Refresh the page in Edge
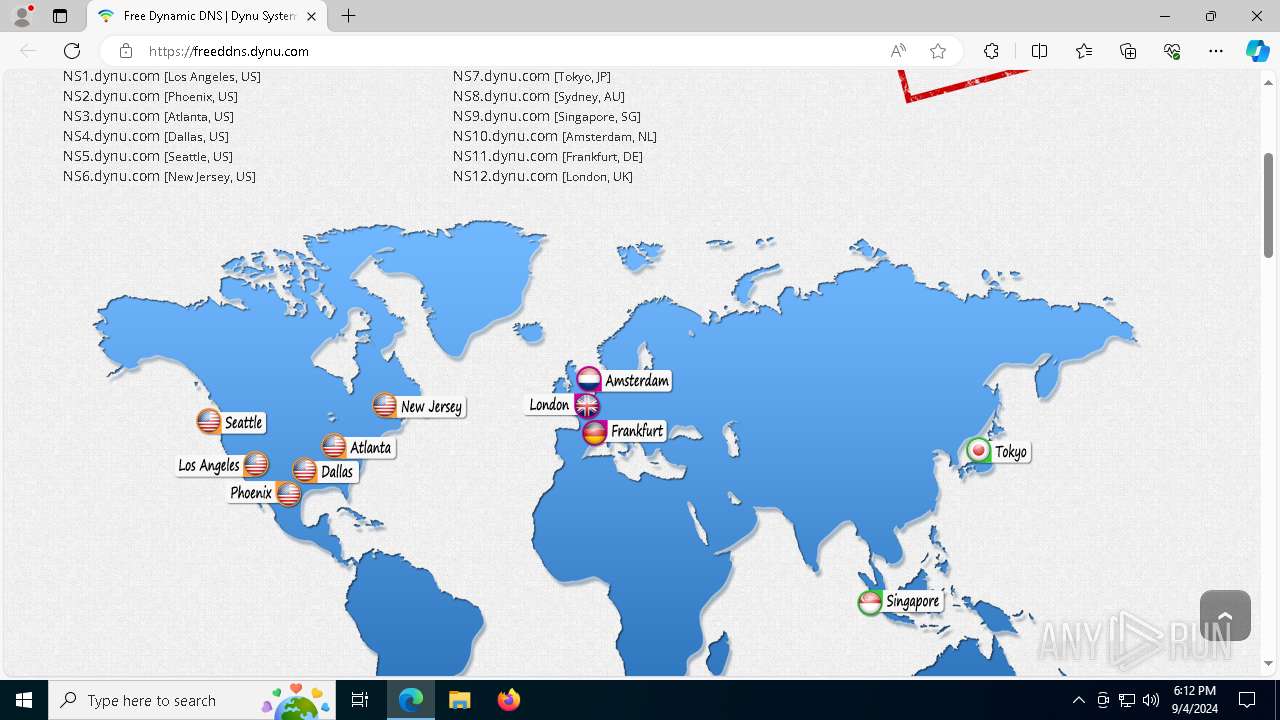The width and height of the screenshot is (1280, 720). tap(72, 51)
